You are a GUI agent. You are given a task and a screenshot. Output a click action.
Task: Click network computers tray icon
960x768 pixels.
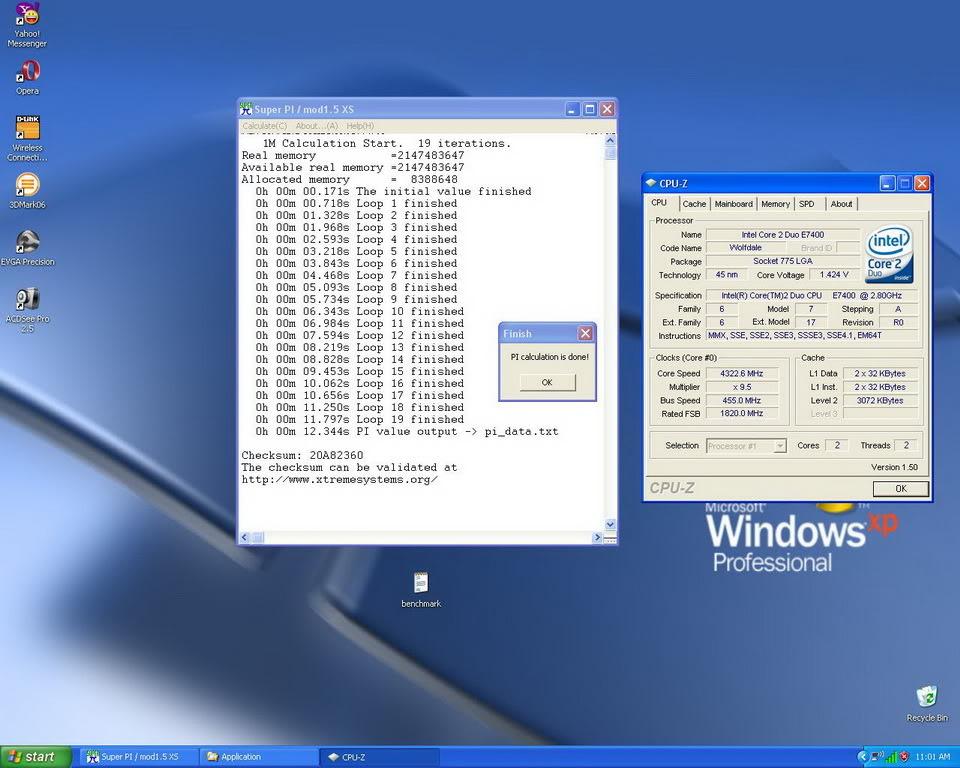pyautogui.click(x=877, y=757)
